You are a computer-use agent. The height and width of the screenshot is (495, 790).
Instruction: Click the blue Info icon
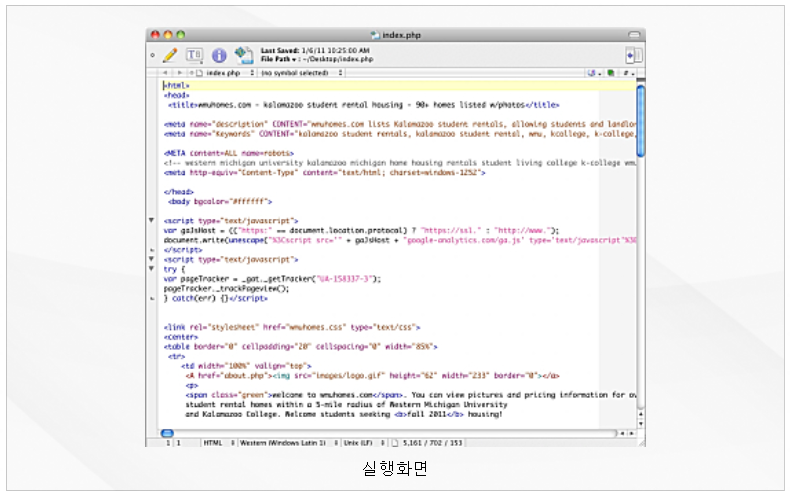(219, 55)
